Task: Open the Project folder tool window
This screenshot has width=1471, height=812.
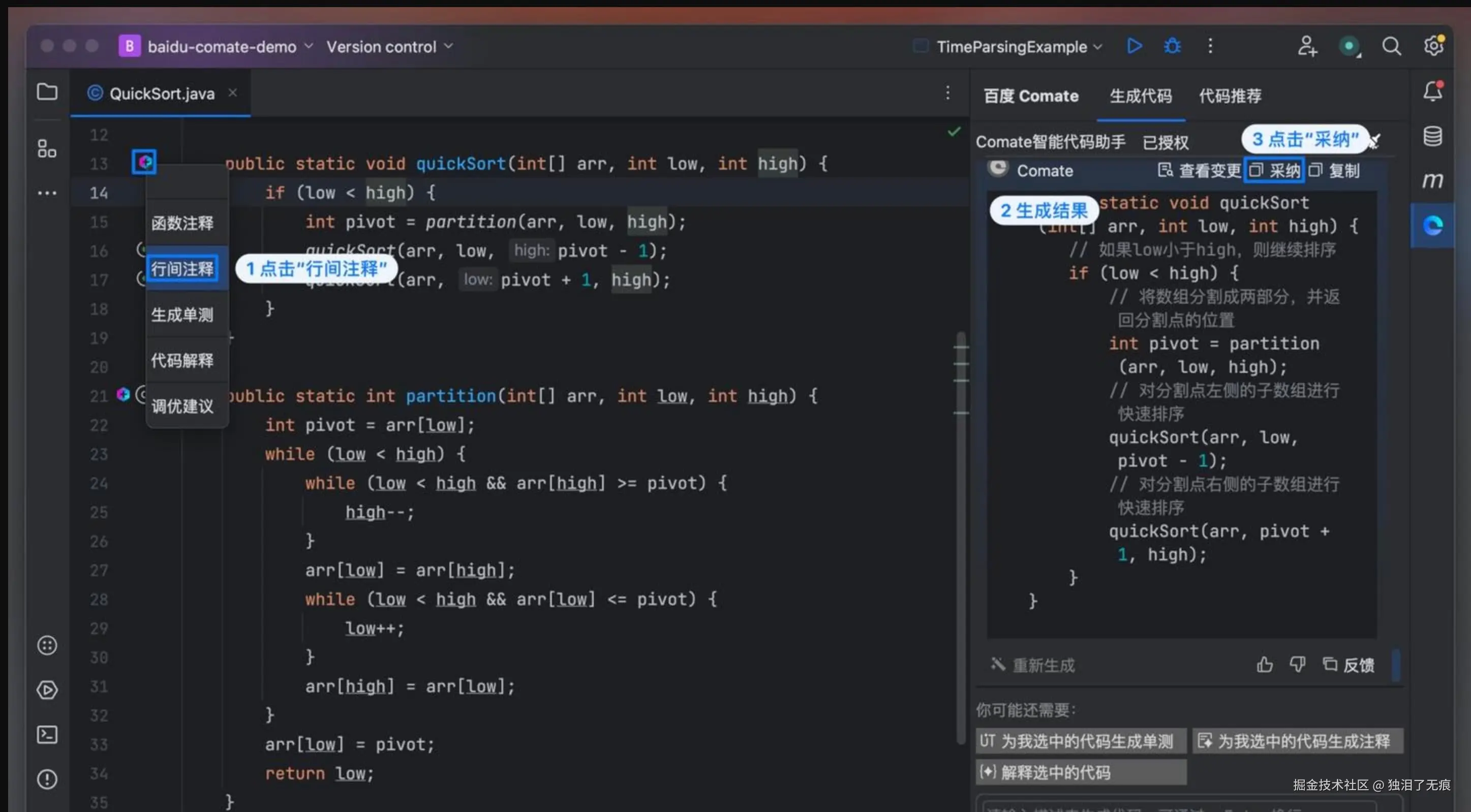Action: tap(47, 92)
